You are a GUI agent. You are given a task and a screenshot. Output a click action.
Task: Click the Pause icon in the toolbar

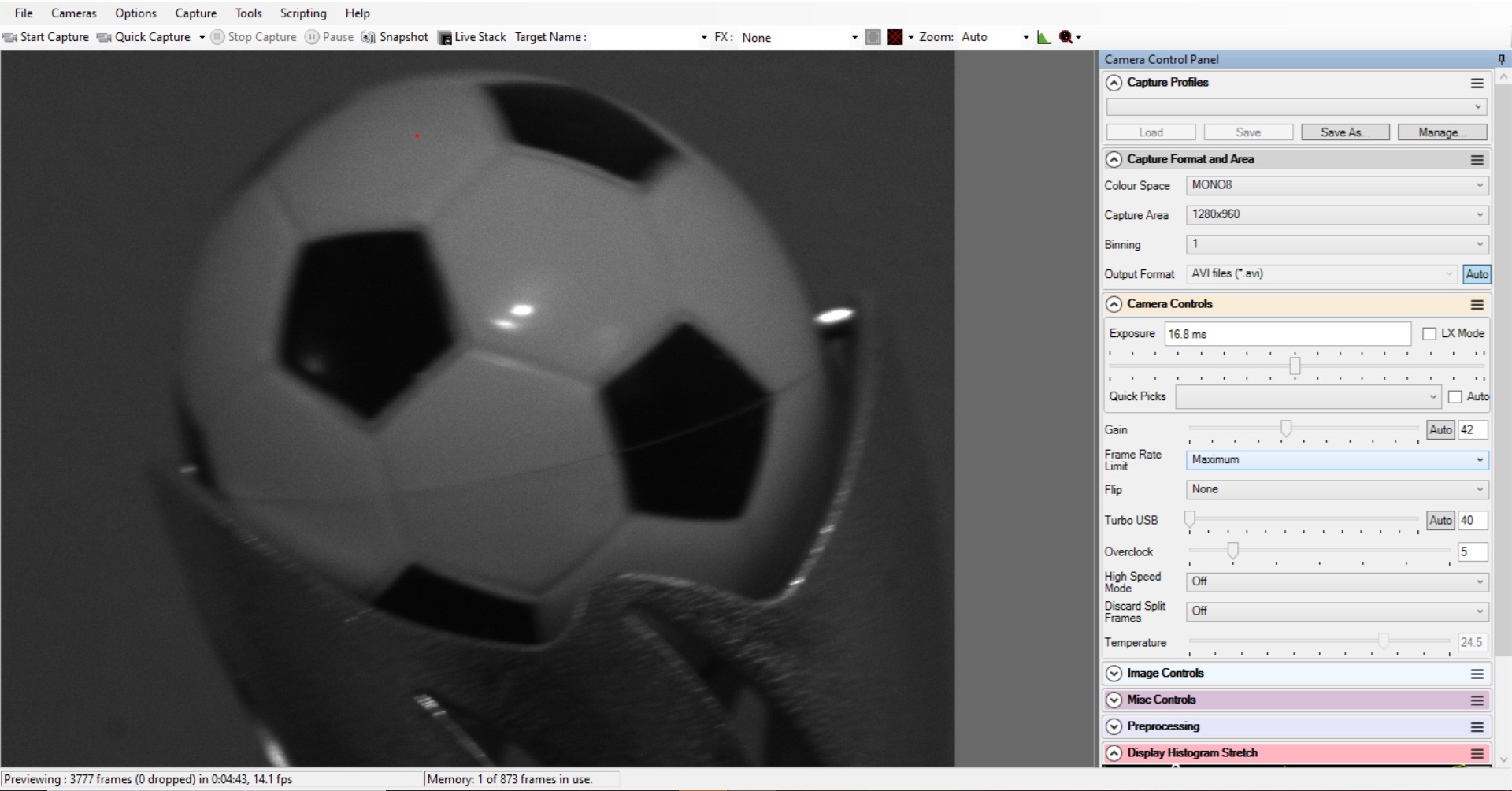(310, 37)
